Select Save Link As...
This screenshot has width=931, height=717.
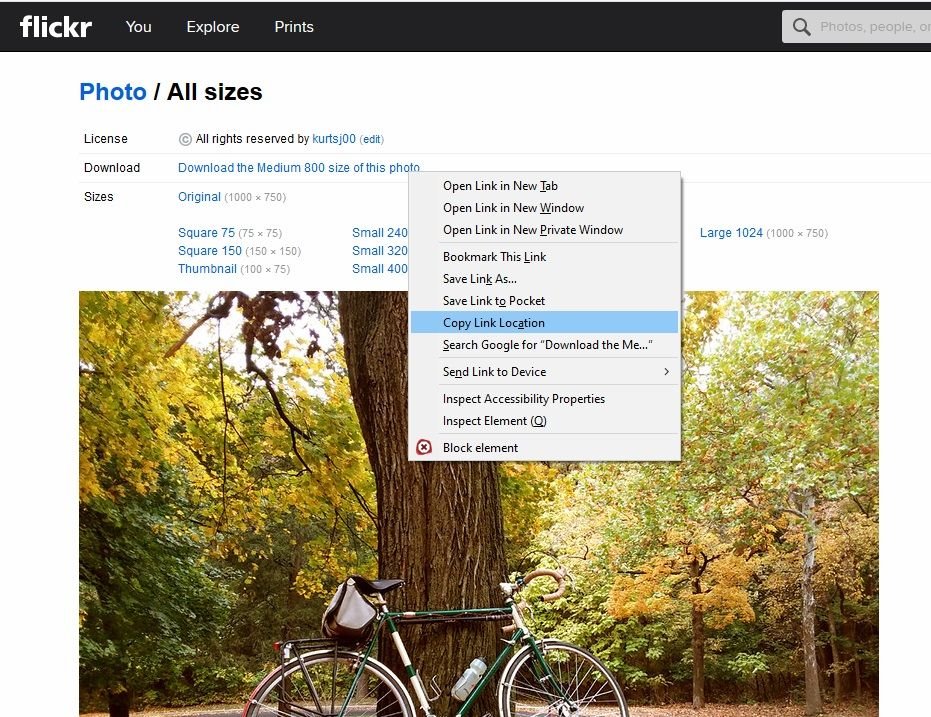[x=544, y=278]
